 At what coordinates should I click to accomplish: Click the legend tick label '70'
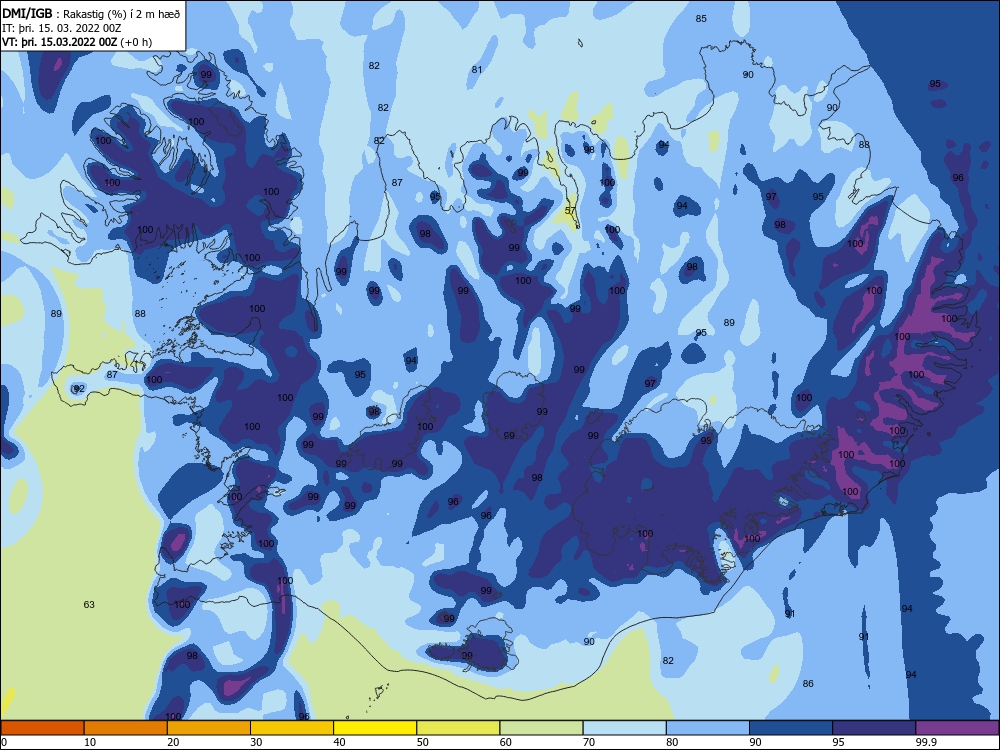point(589,742)
